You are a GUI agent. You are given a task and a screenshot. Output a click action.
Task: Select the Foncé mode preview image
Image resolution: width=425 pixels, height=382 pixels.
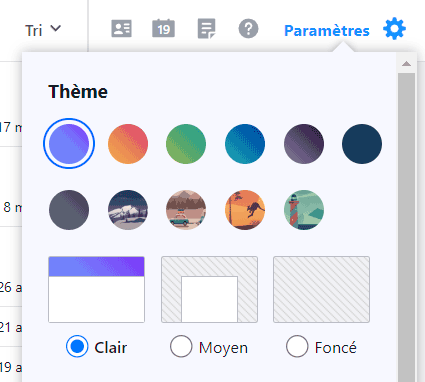pyautogui.click(x=321, y=289)
